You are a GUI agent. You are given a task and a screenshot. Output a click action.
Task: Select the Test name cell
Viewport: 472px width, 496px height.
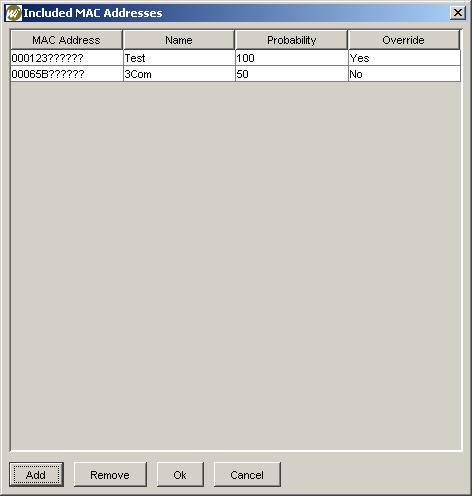pos(179,58)
